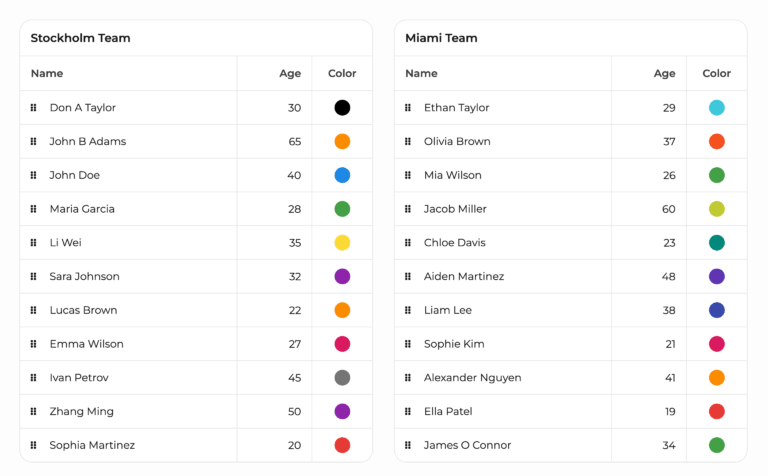Click drag handle beside James O Connor
This screenshot has height=476, width=768.
tap(408, 445)
